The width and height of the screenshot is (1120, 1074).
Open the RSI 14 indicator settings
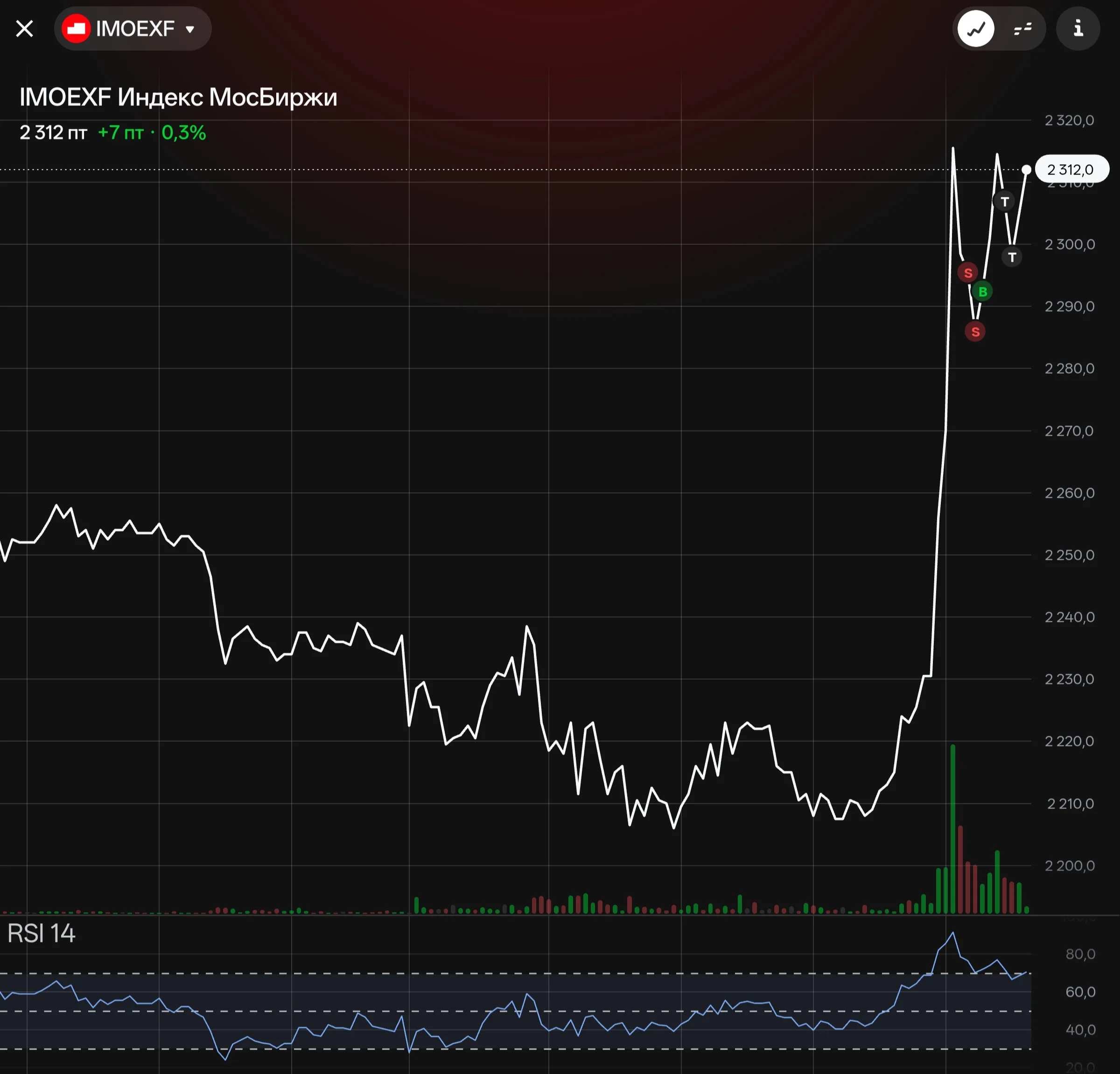[x=41, y=934]
